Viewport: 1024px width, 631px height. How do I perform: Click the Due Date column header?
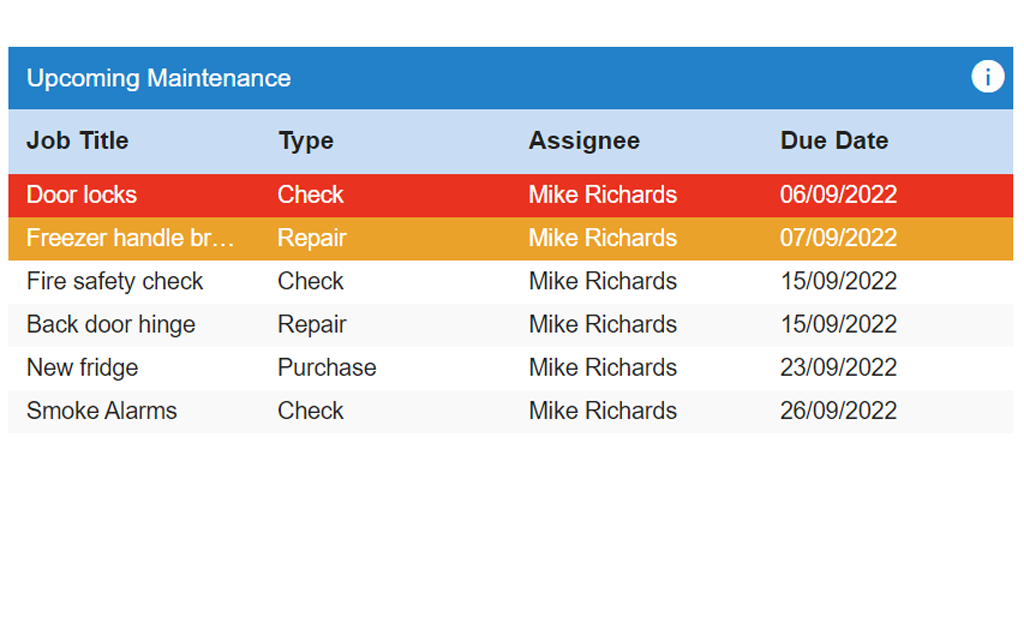(834, 140)
